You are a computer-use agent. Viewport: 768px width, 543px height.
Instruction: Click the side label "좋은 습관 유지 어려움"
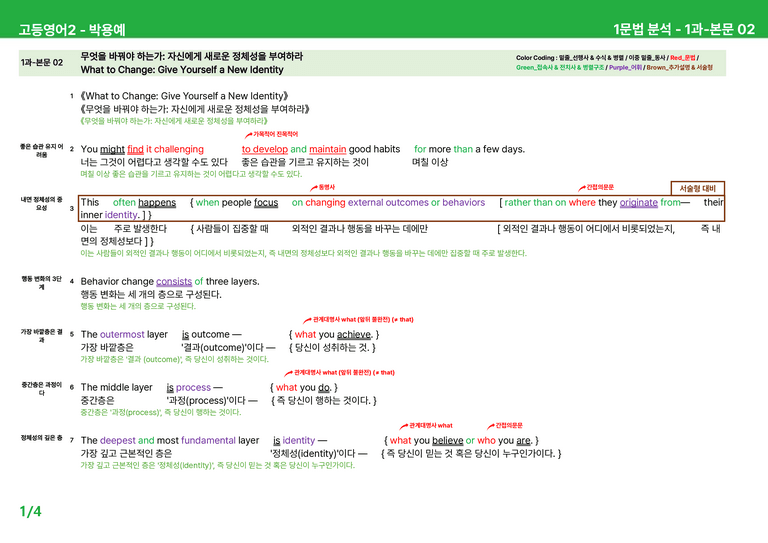(x=42, y=150)
